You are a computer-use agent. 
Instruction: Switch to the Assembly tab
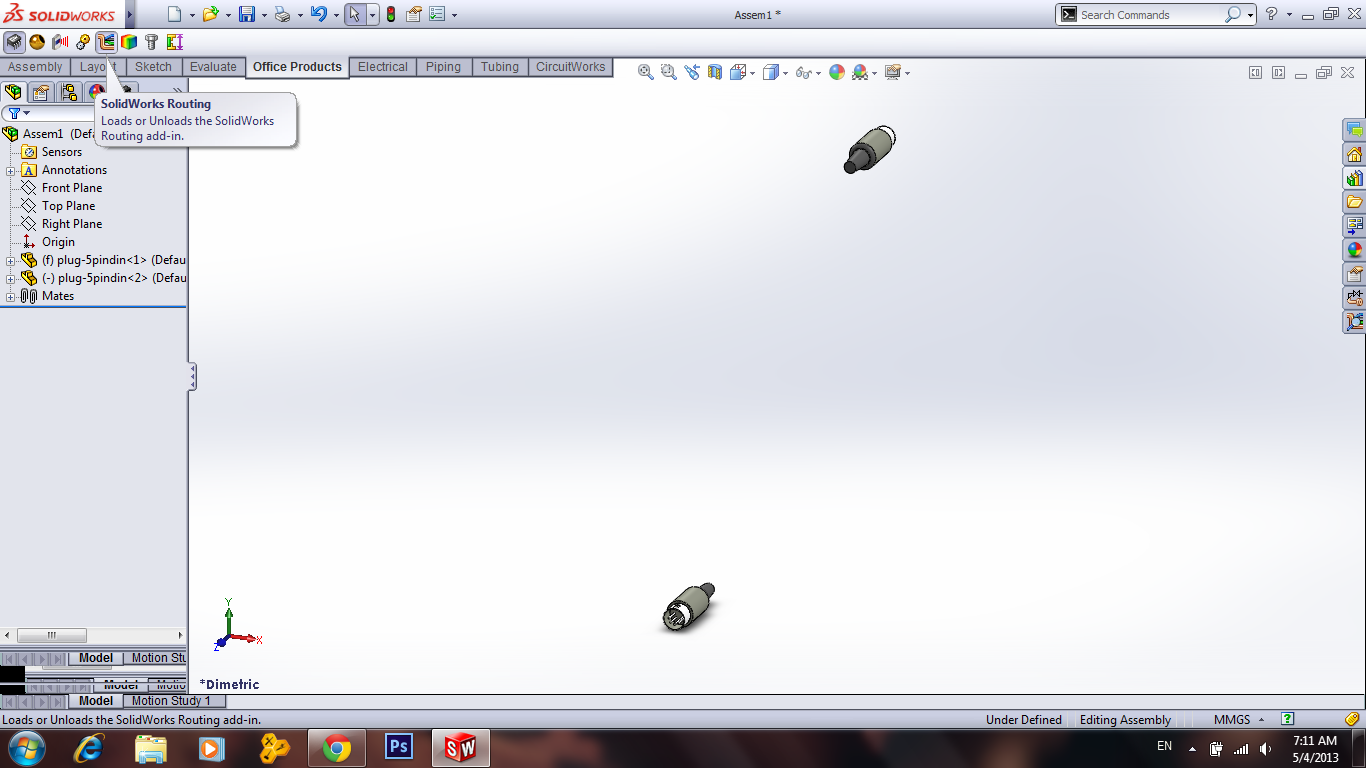click(35, 67)
